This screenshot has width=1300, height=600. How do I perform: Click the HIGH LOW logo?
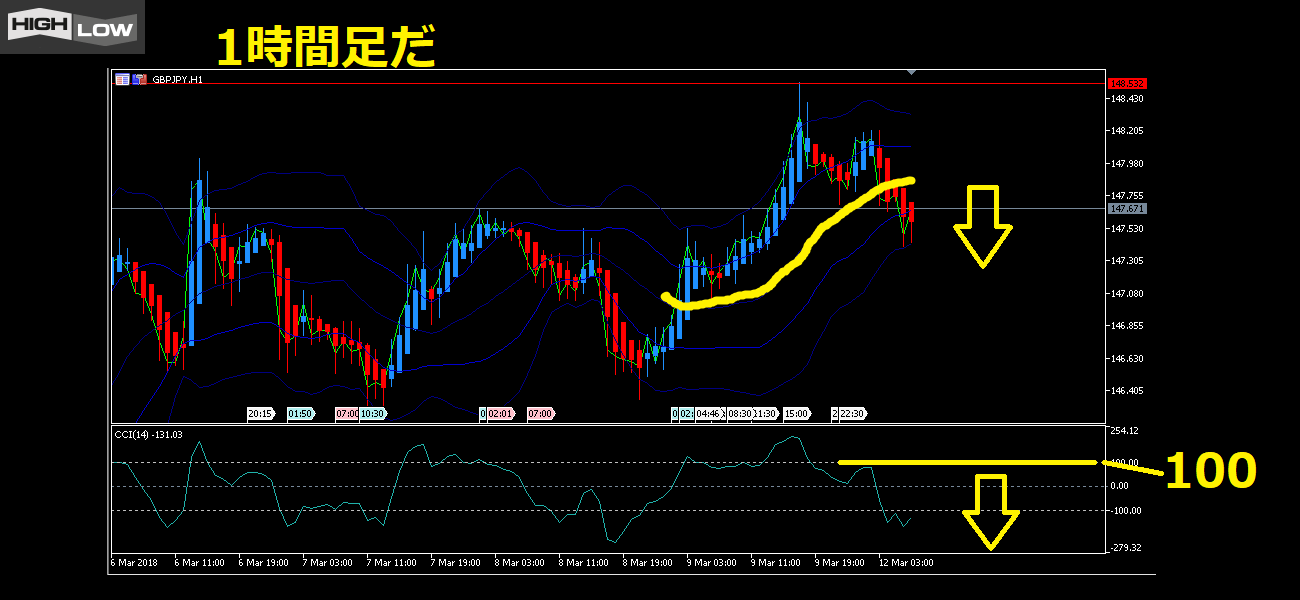tap(72, 27)
